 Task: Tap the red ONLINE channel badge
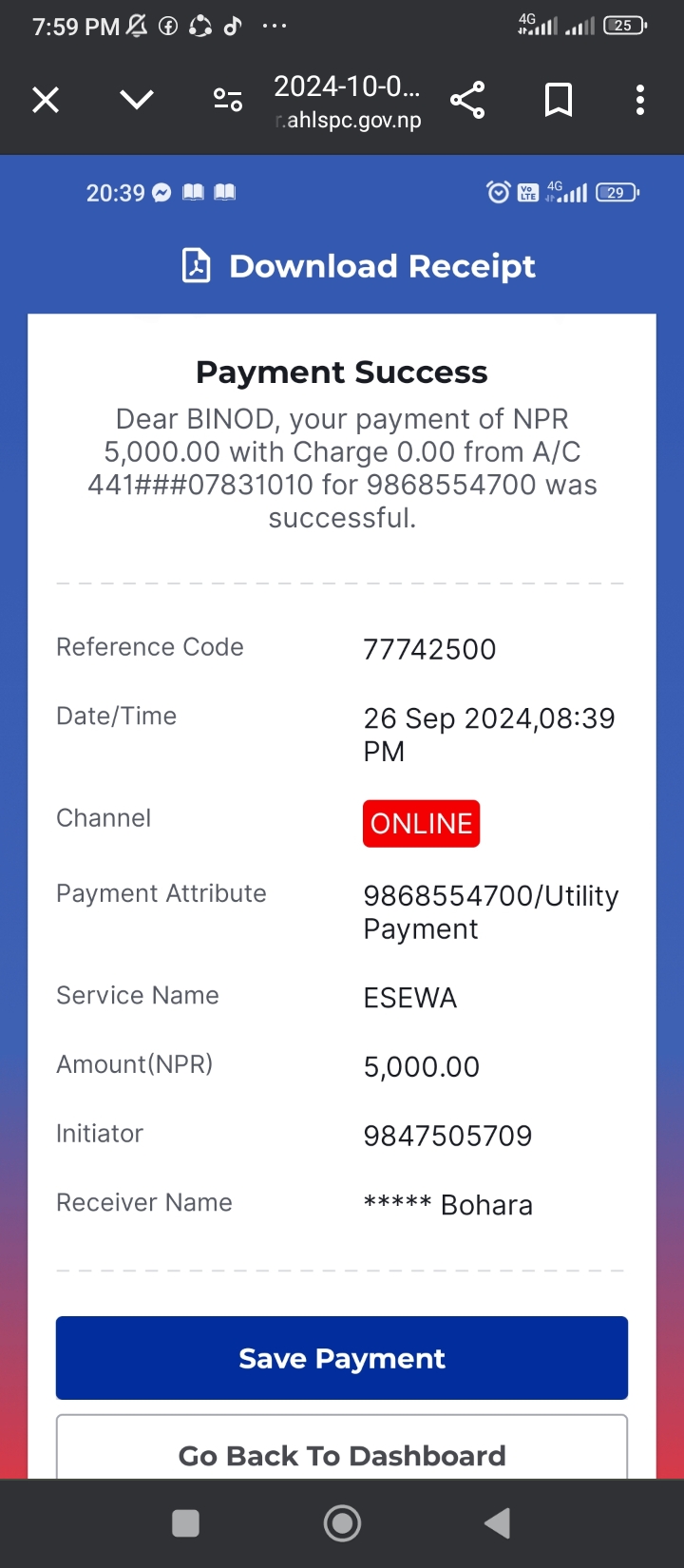[x=422, y=823]
